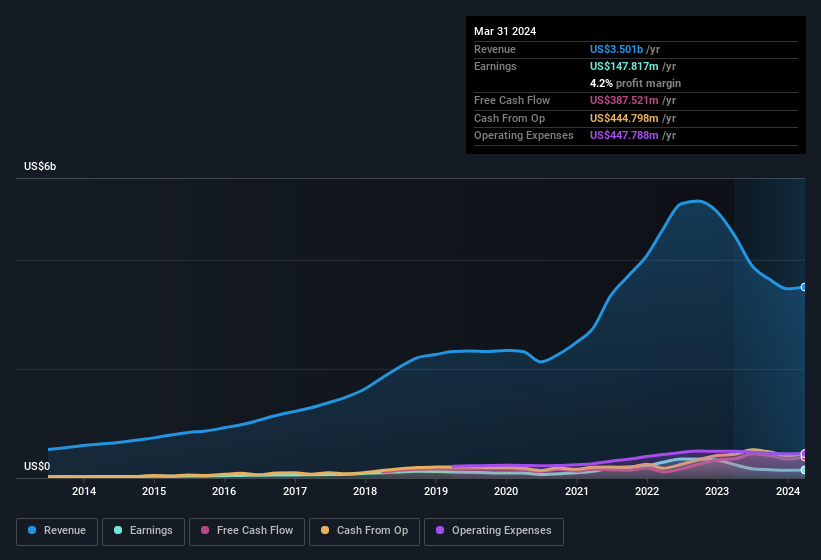Image resolution: width=821 pixels, height=560 pixels.
Task: Click the 2019 x-axis label
Action: click(436, 491)
